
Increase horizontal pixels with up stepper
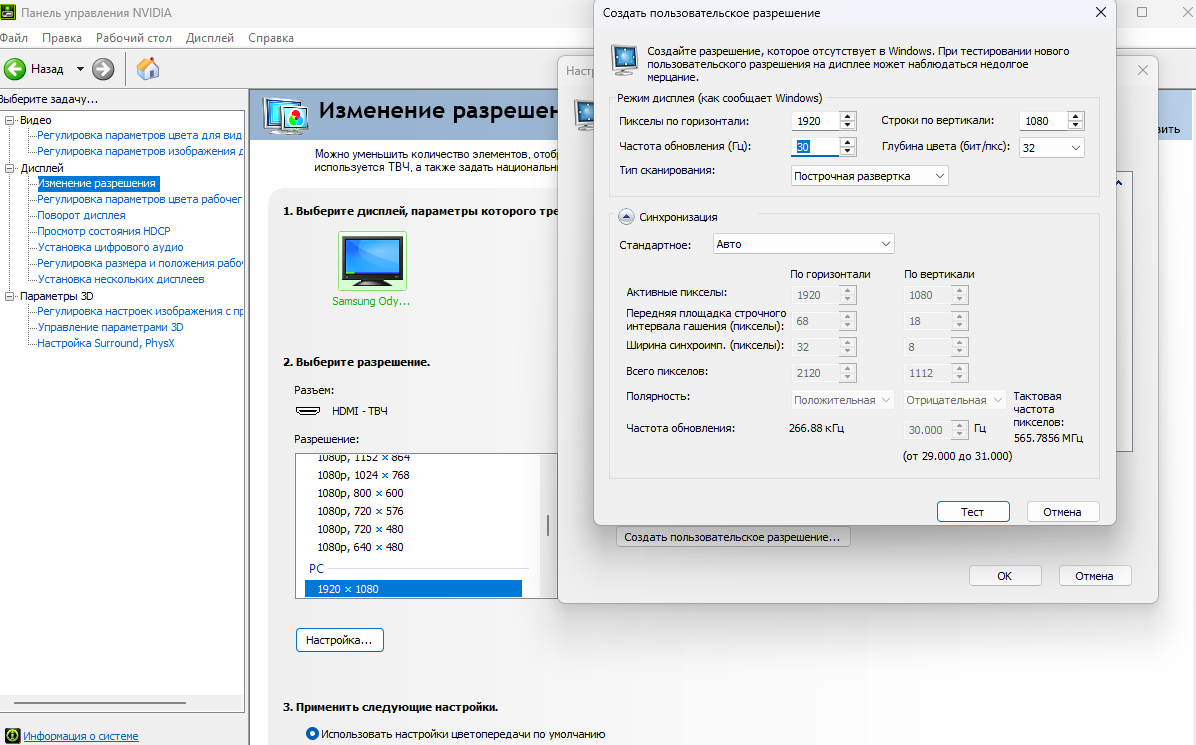coord(847,116)
